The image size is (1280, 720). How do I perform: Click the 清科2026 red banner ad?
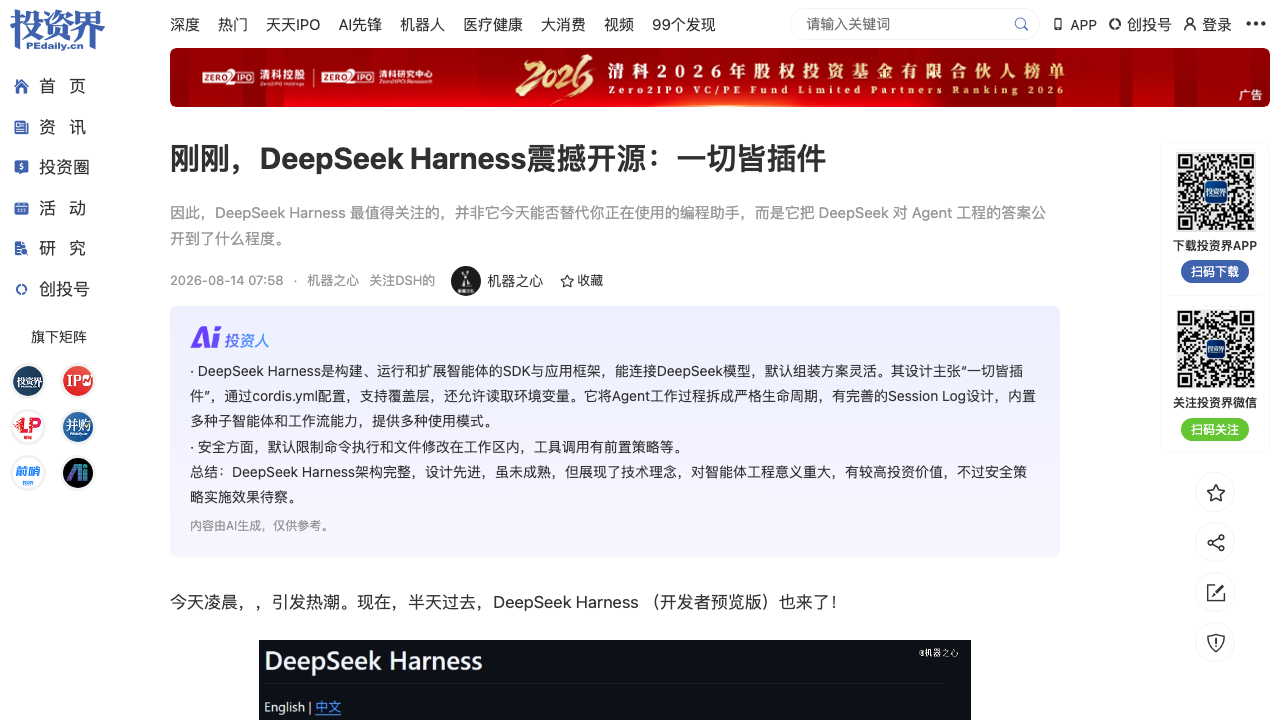pos(720,77)
